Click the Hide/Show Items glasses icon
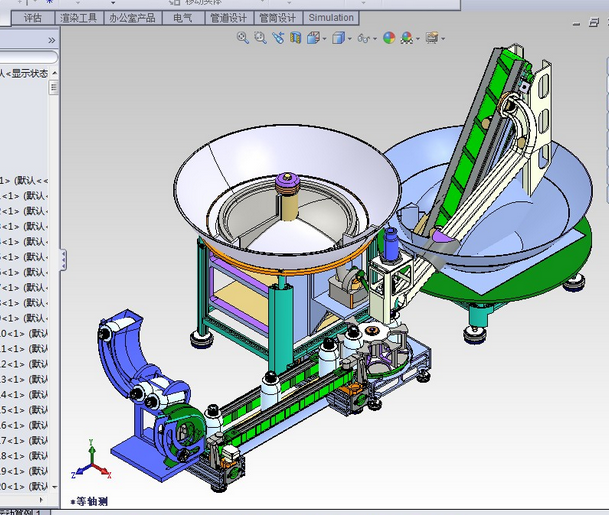Viewport: 609px width, 515px height. [x=364, y=38]
